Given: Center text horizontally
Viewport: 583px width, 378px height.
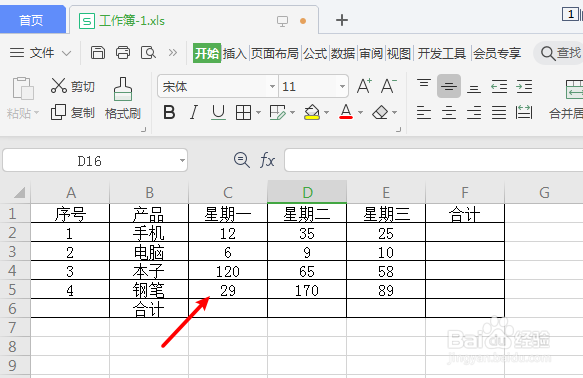Looking at the screenshot, I should (449, 112).
